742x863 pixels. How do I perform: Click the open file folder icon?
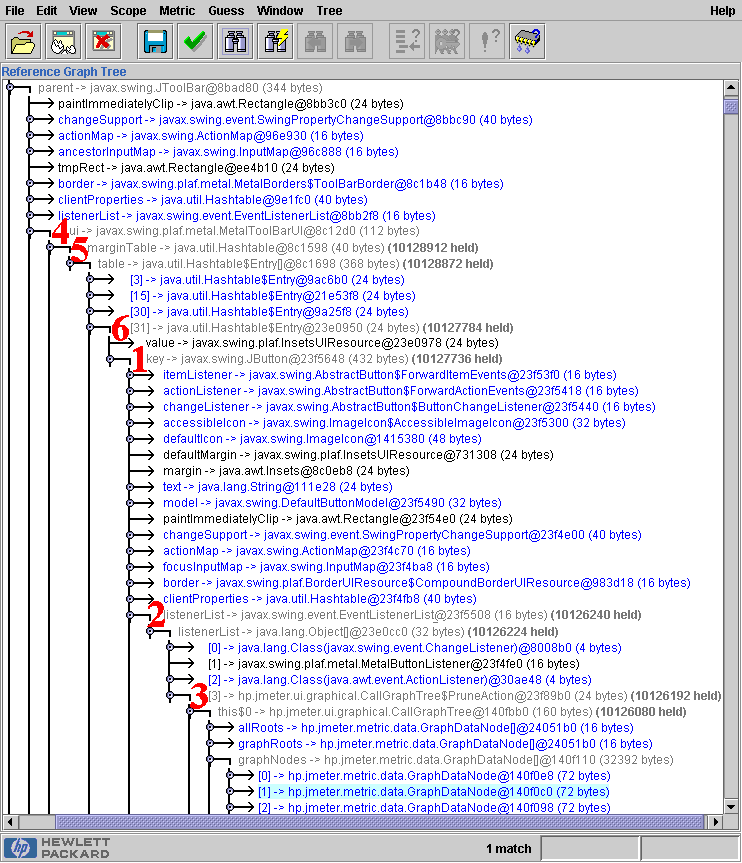click(x=22, y=42)
